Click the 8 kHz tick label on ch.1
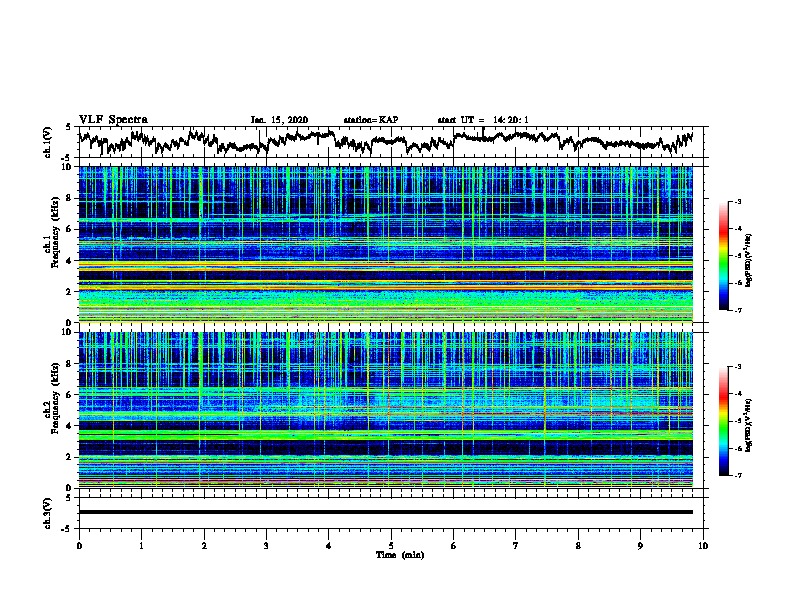The height and width of the screenshot is (612, 792). [x=70, y=198]
